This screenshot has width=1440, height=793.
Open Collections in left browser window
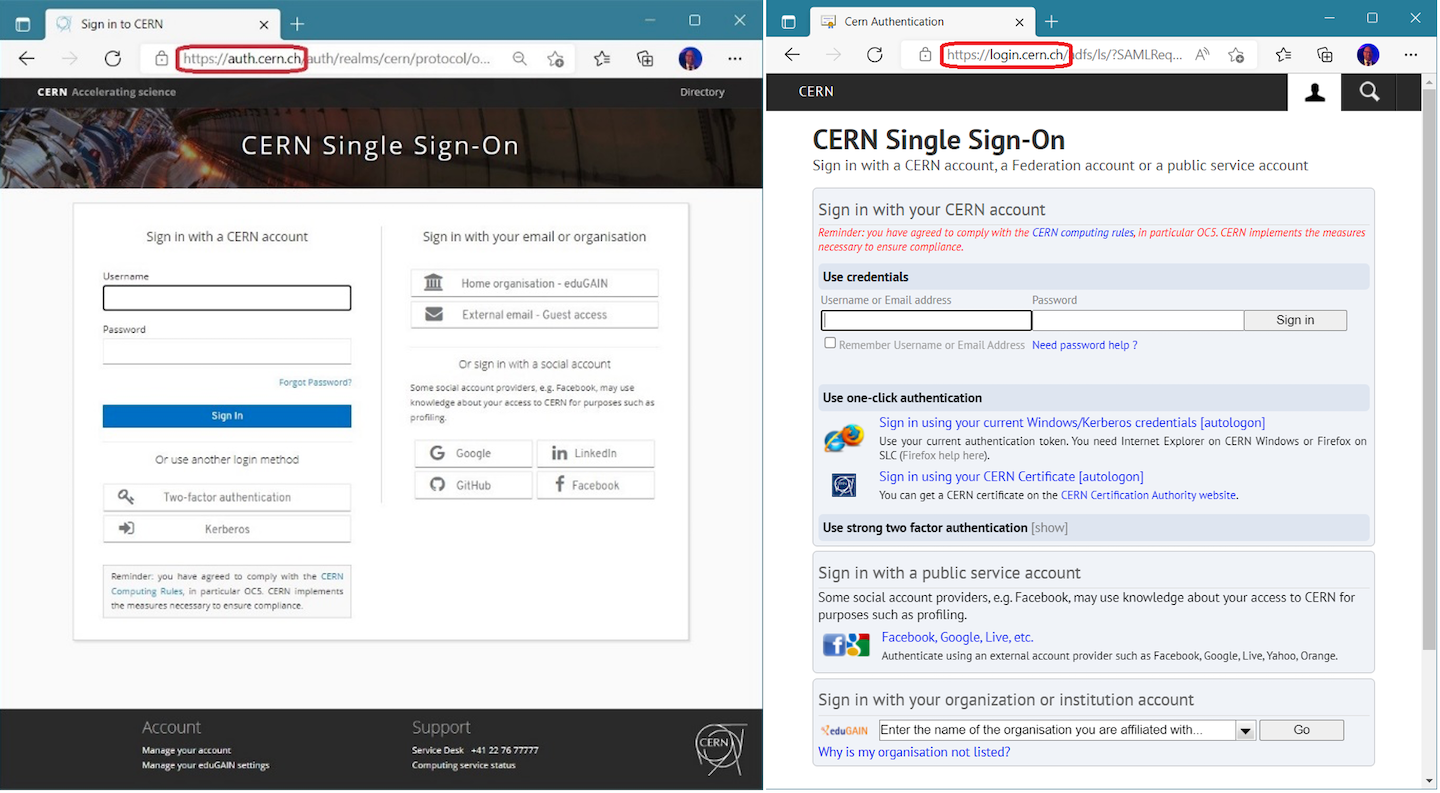point(646,59)
